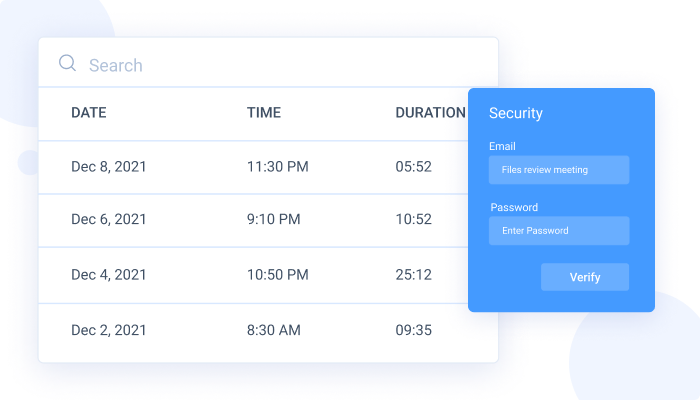700x400 pixels.
Task: Click the 10:52 duration value
Action: tap(414, 220)
